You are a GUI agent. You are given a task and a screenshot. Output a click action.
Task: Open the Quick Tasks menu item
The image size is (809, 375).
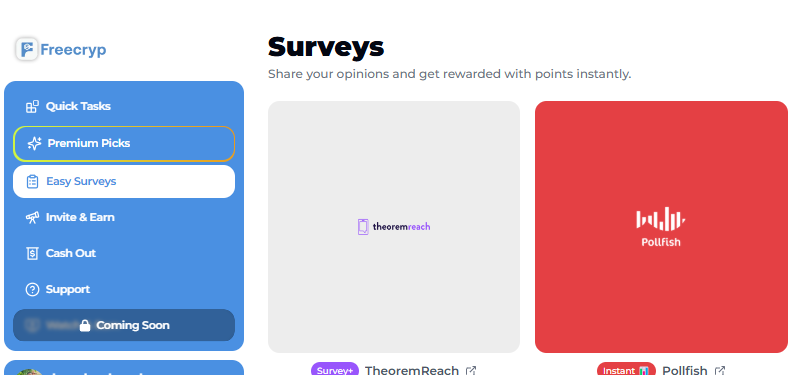(x=124, y=106)
